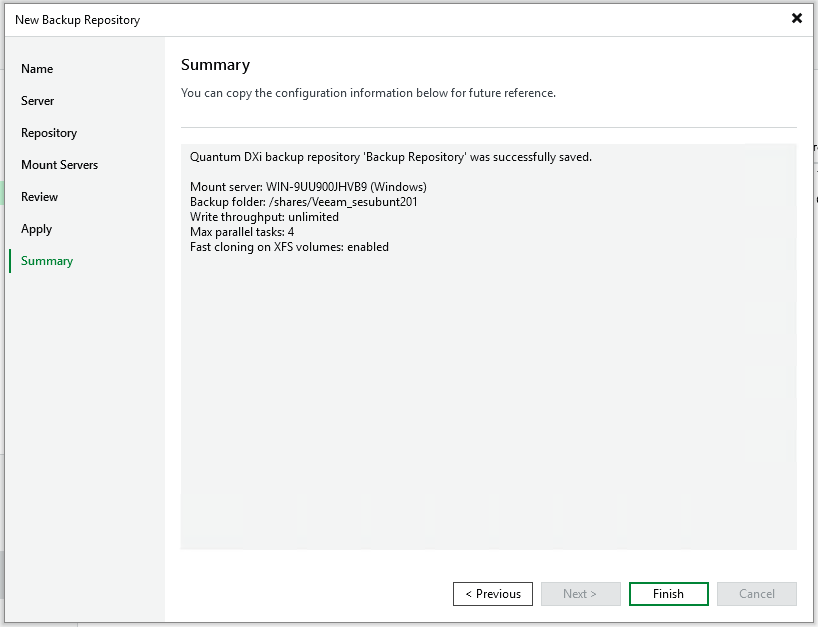The width and height of the screenshot is (818, 627).
Task: Click the active Summary step
Action: tap(47, 261)
